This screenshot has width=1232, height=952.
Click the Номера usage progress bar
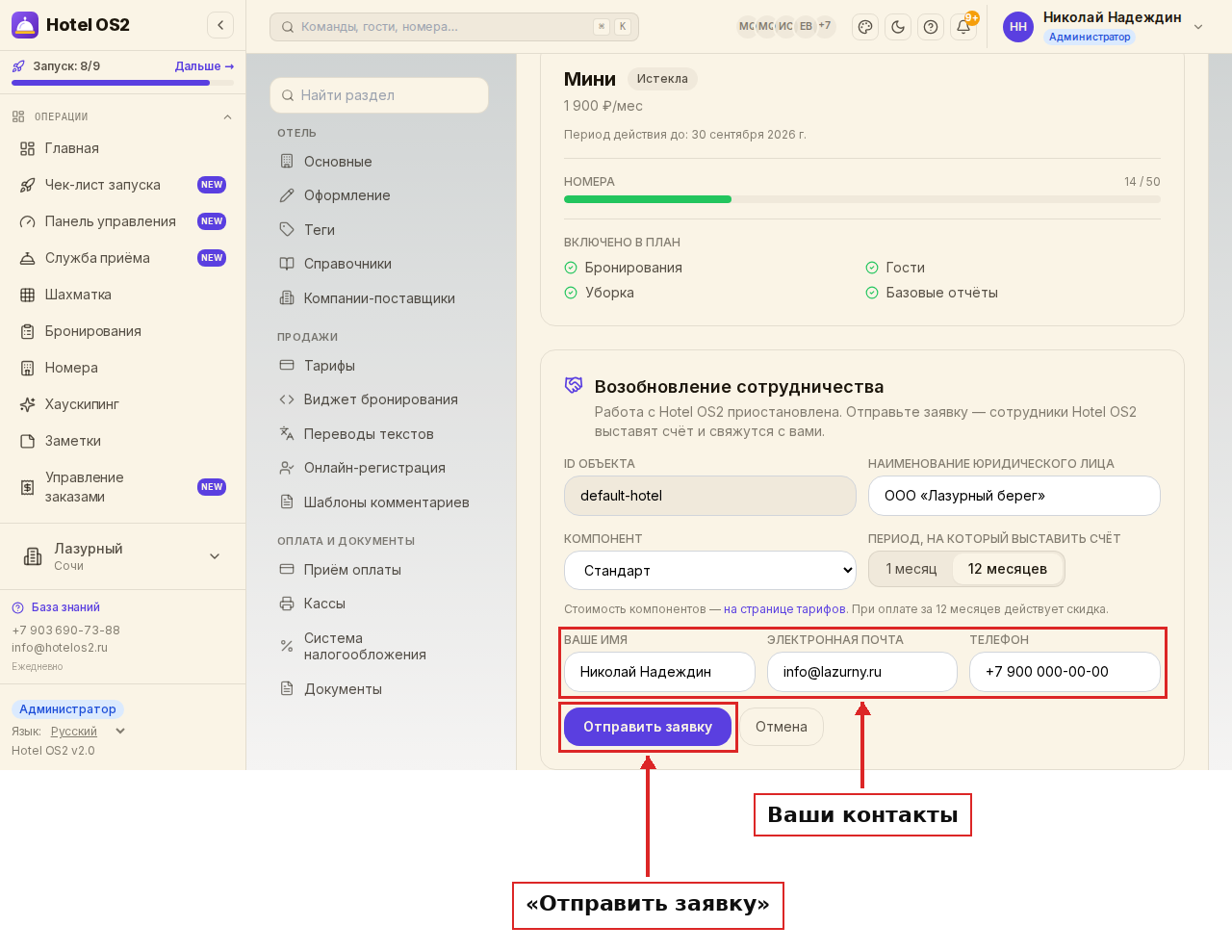point(862,199)
